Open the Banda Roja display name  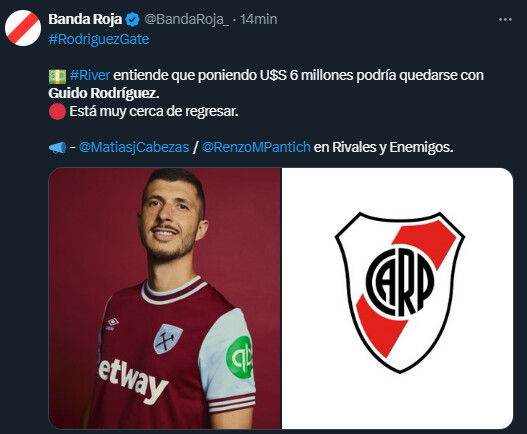tap(85, 19)
